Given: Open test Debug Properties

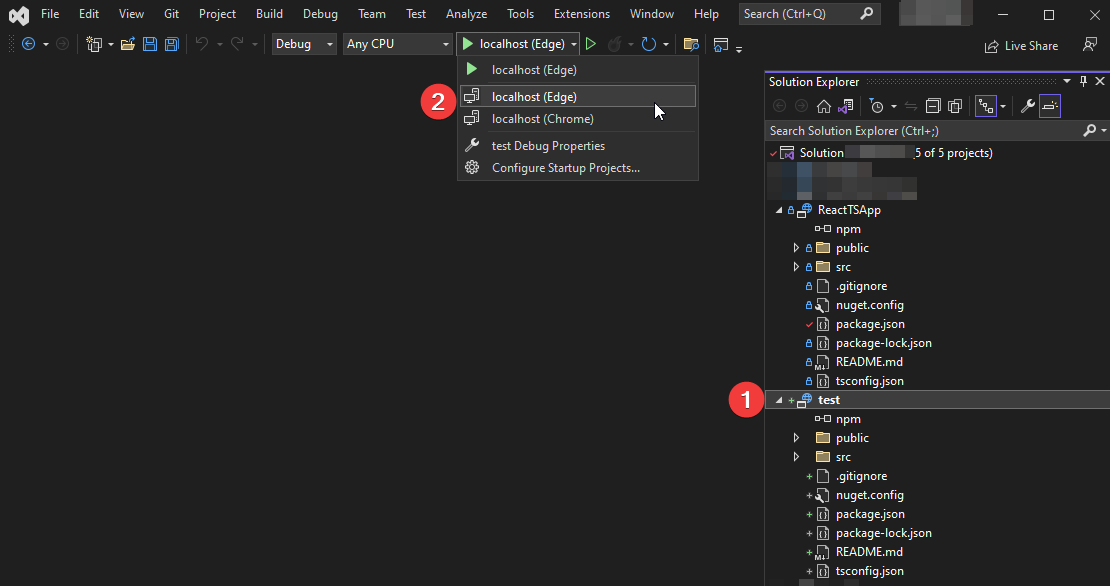Looking at the screenshot, I should click(577, 146).
